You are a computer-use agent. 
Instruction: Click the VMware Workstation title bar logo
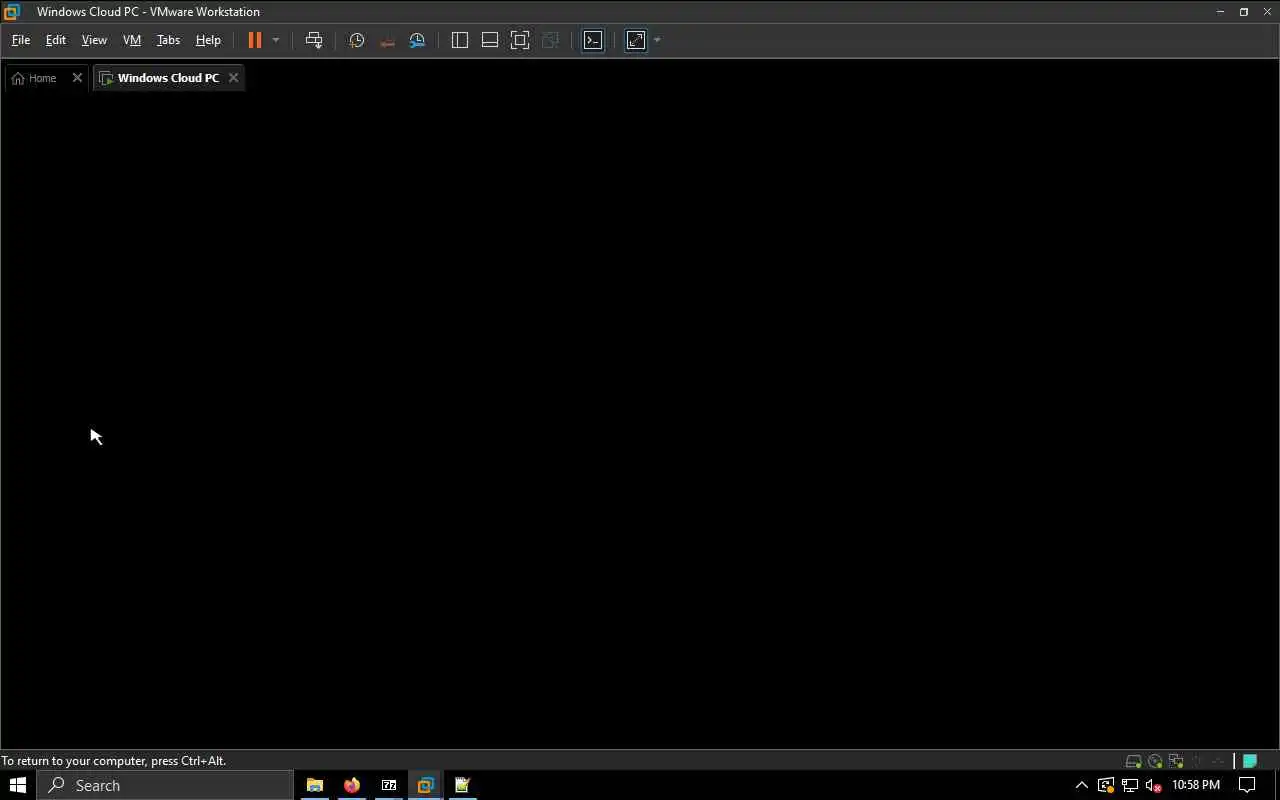point(12,12)
